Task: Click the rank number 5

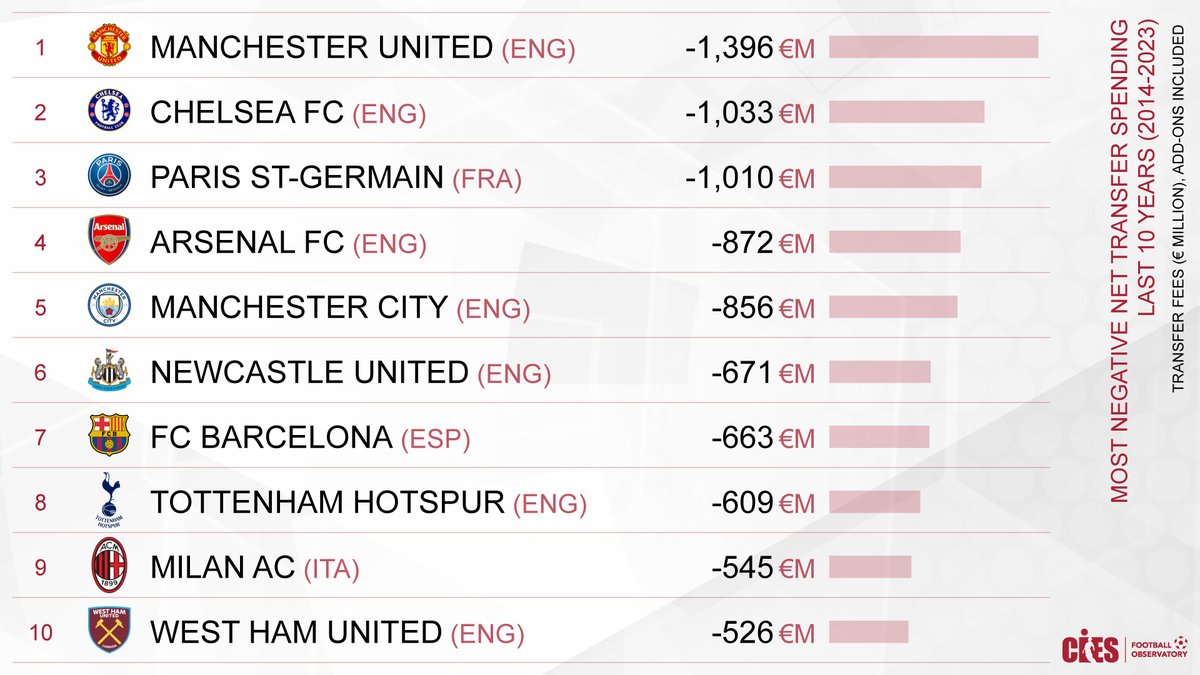Action: click(x=40, y=307)
